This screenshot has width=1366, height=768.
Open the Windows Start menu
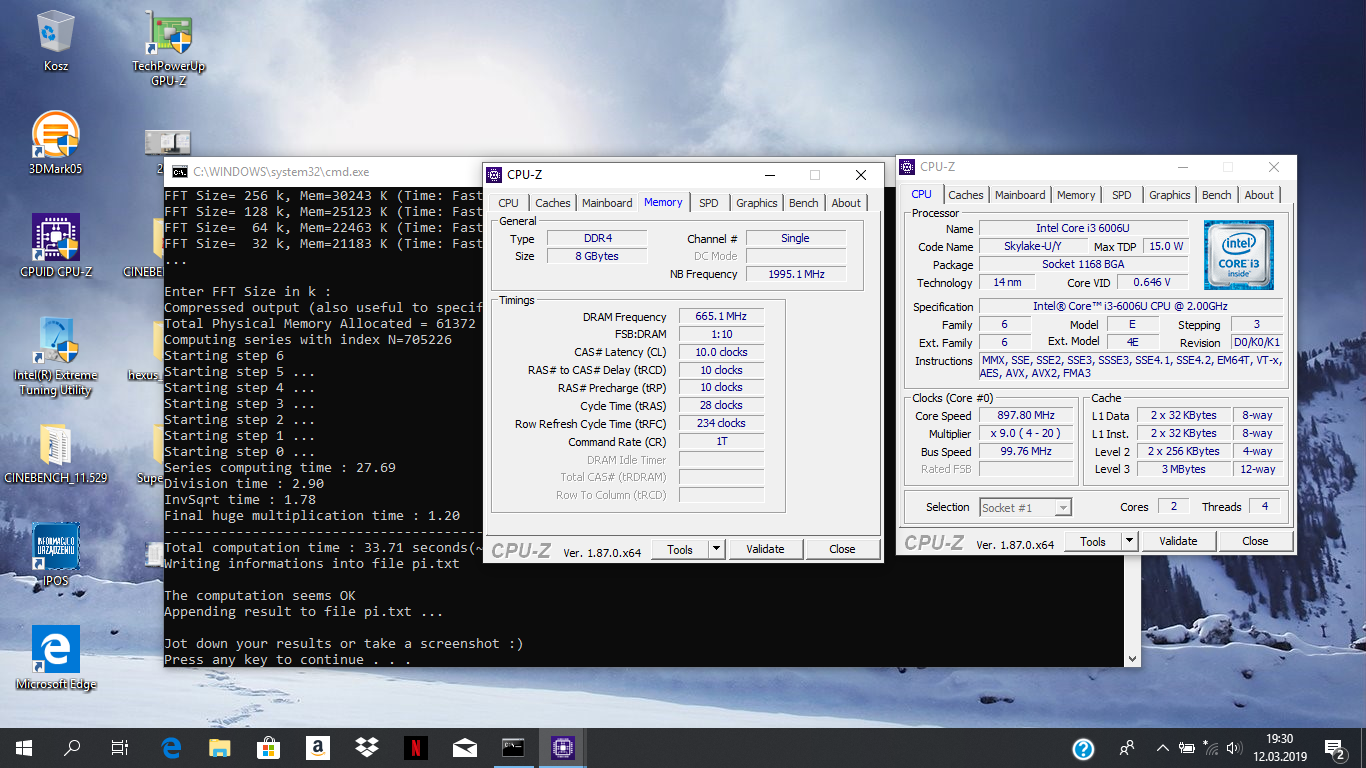tap(24, 748)
